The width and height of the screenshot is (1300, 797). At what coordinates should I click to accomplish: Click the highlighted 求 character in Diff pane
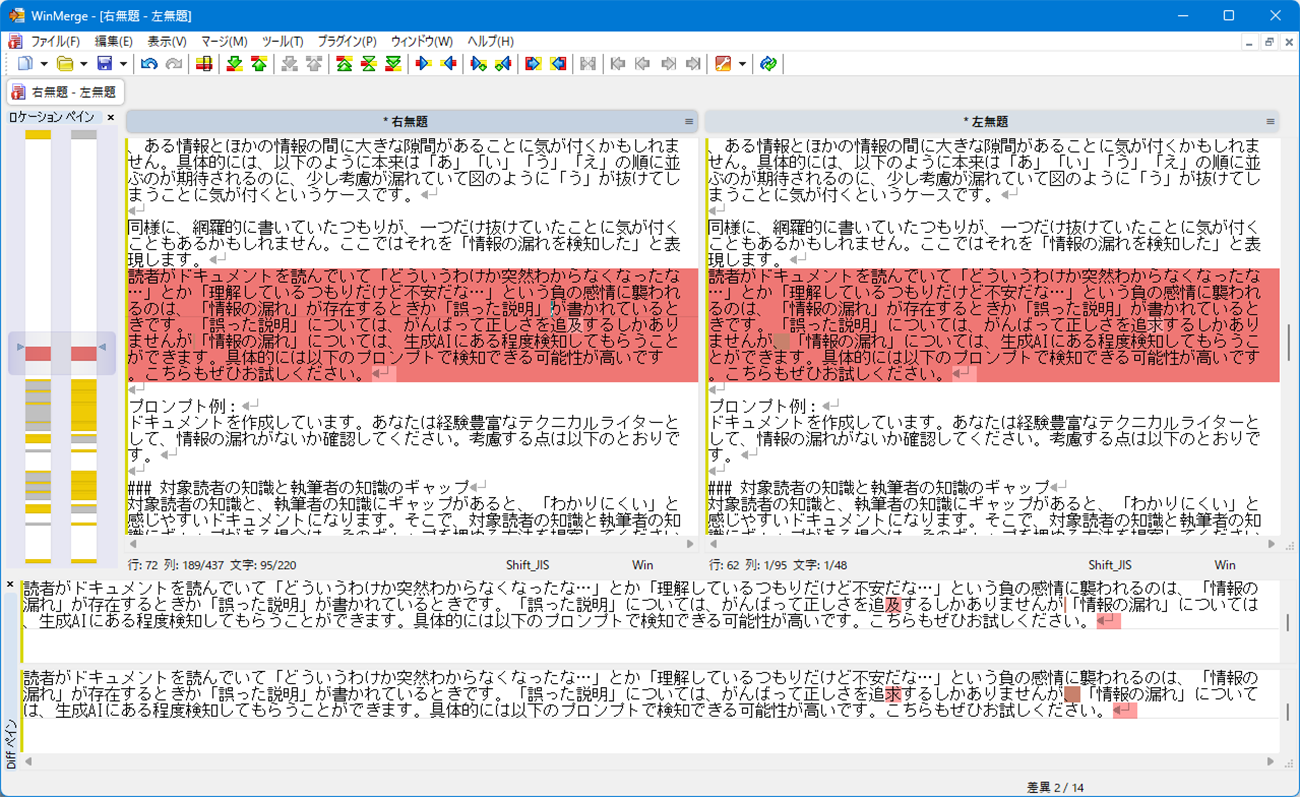tap(893, 694)
